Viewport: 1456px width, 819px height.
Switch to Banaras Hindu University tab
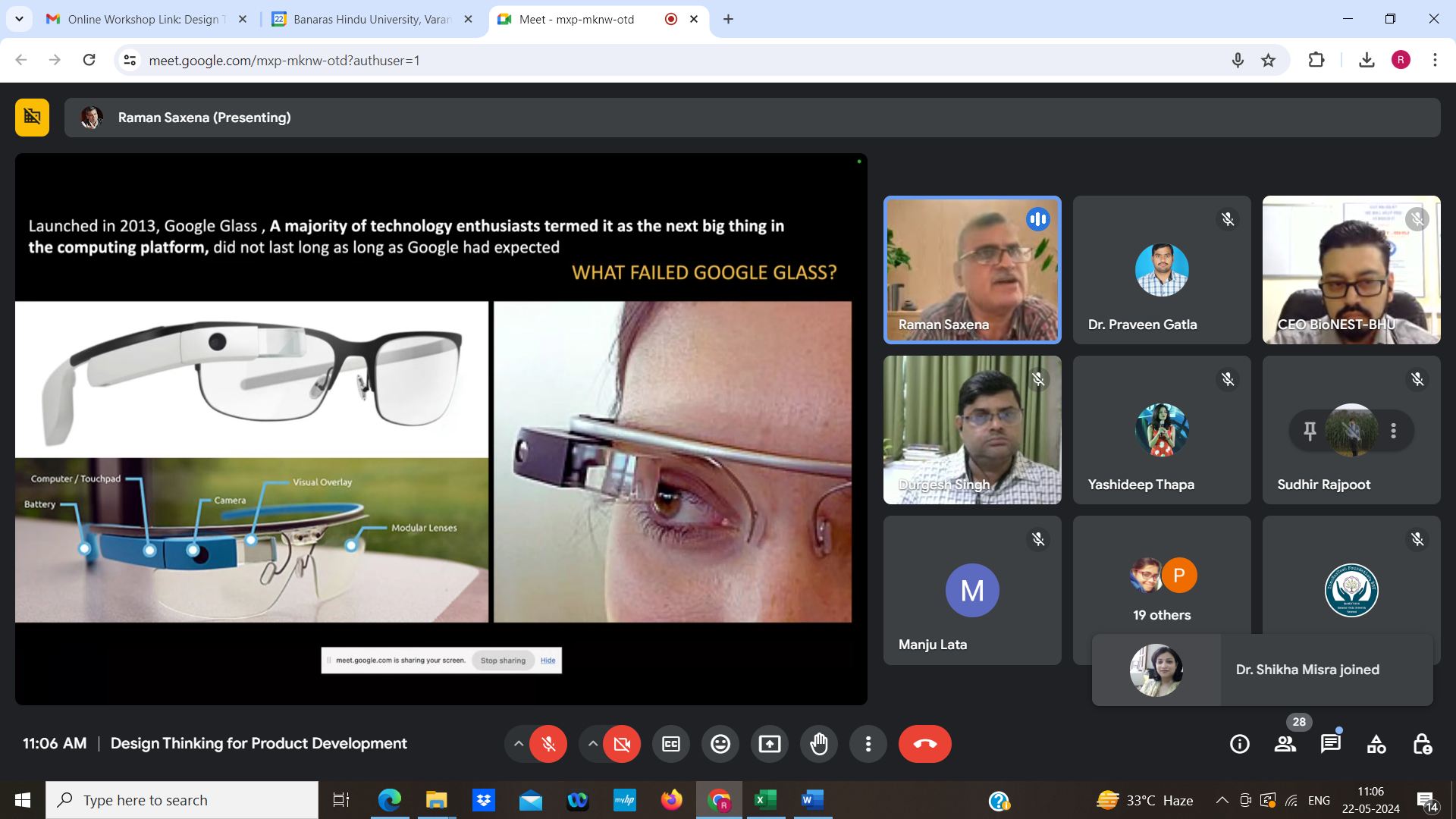click(x=372, y=19)
